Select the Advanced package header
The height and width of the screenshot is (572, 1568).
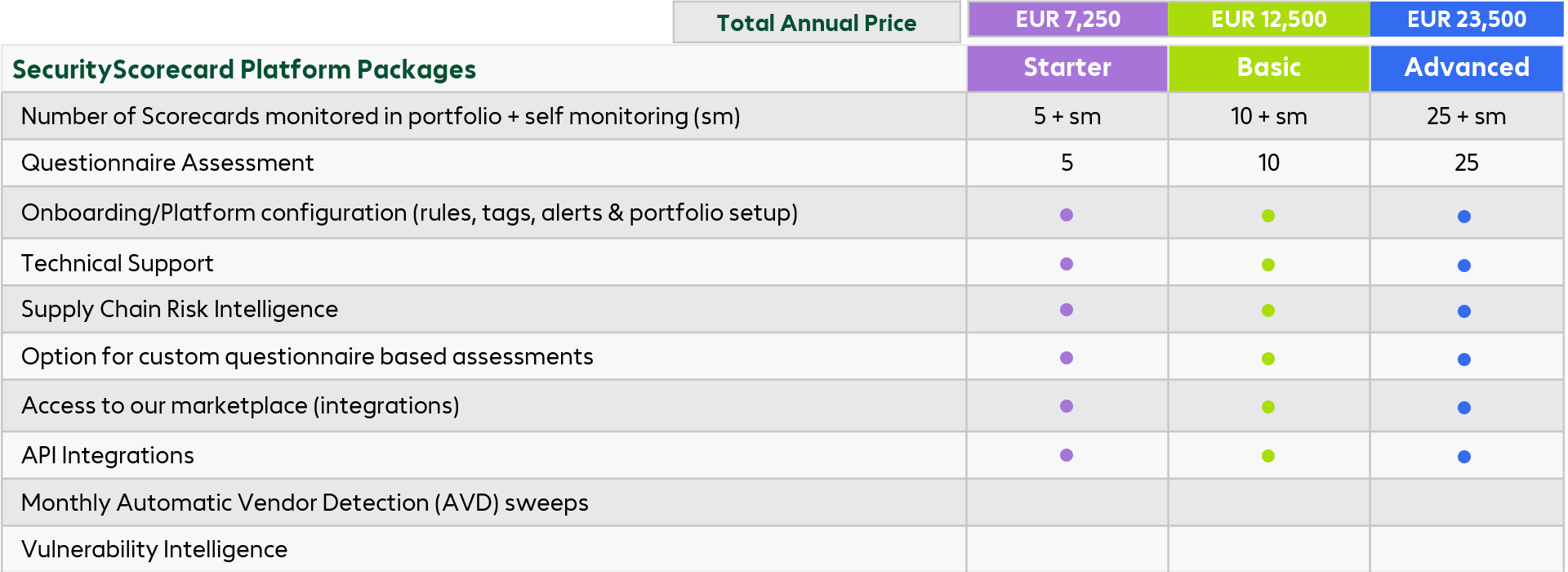tap(1467, 68)
